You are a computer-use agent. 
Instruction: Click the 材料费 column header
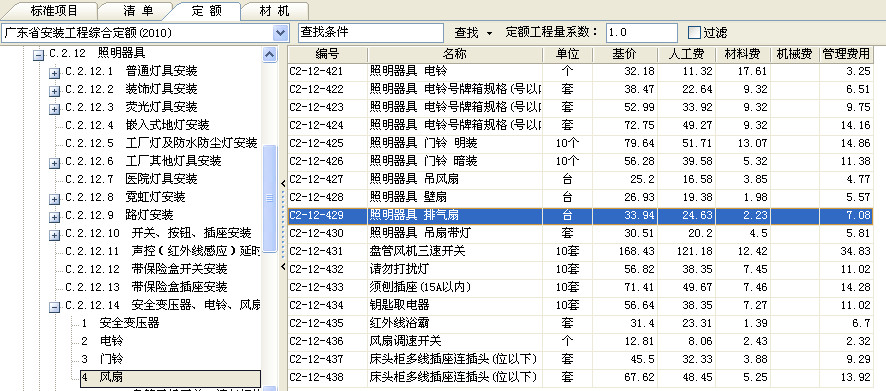coord(742,55)
